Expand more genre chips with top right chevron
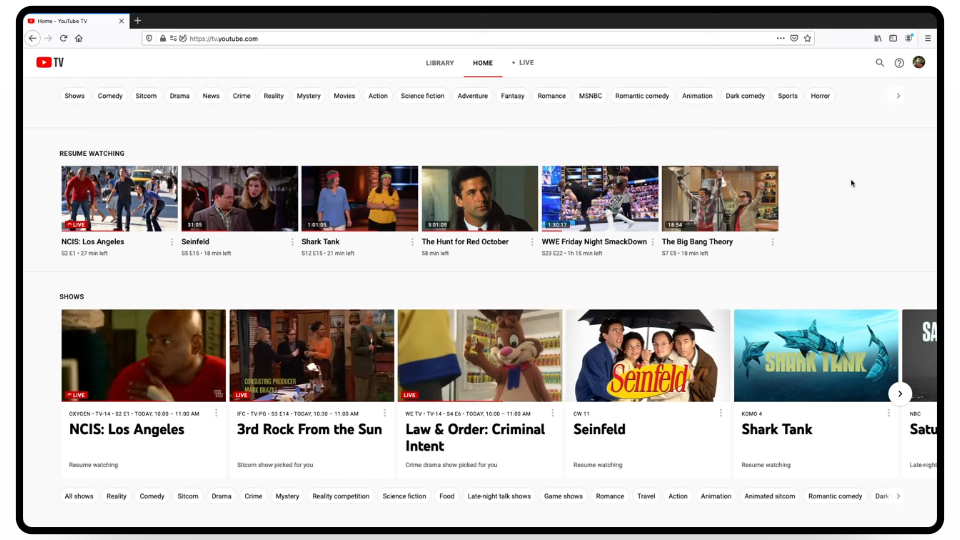This screenshot has height=540, width=960. [898, 96]
